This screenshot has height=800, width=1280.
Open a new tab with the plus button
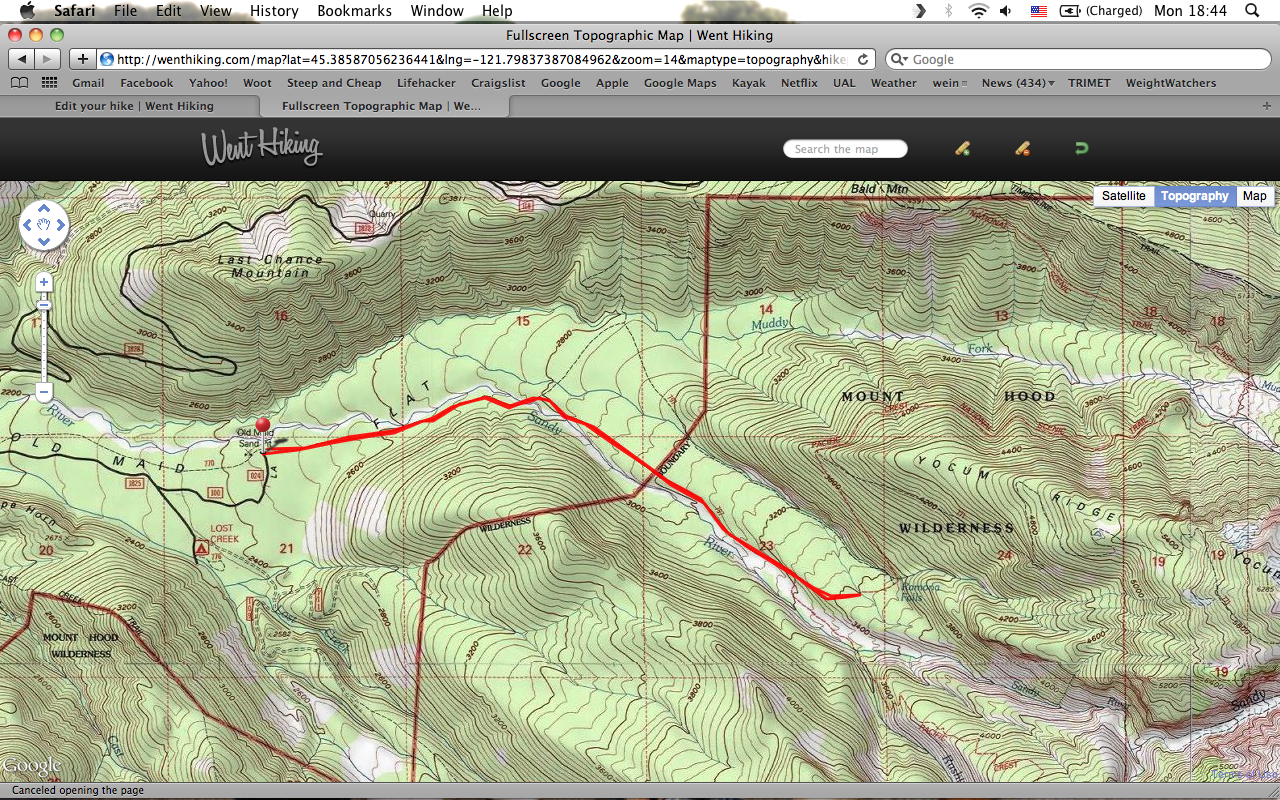click(x=1267, y=105)
